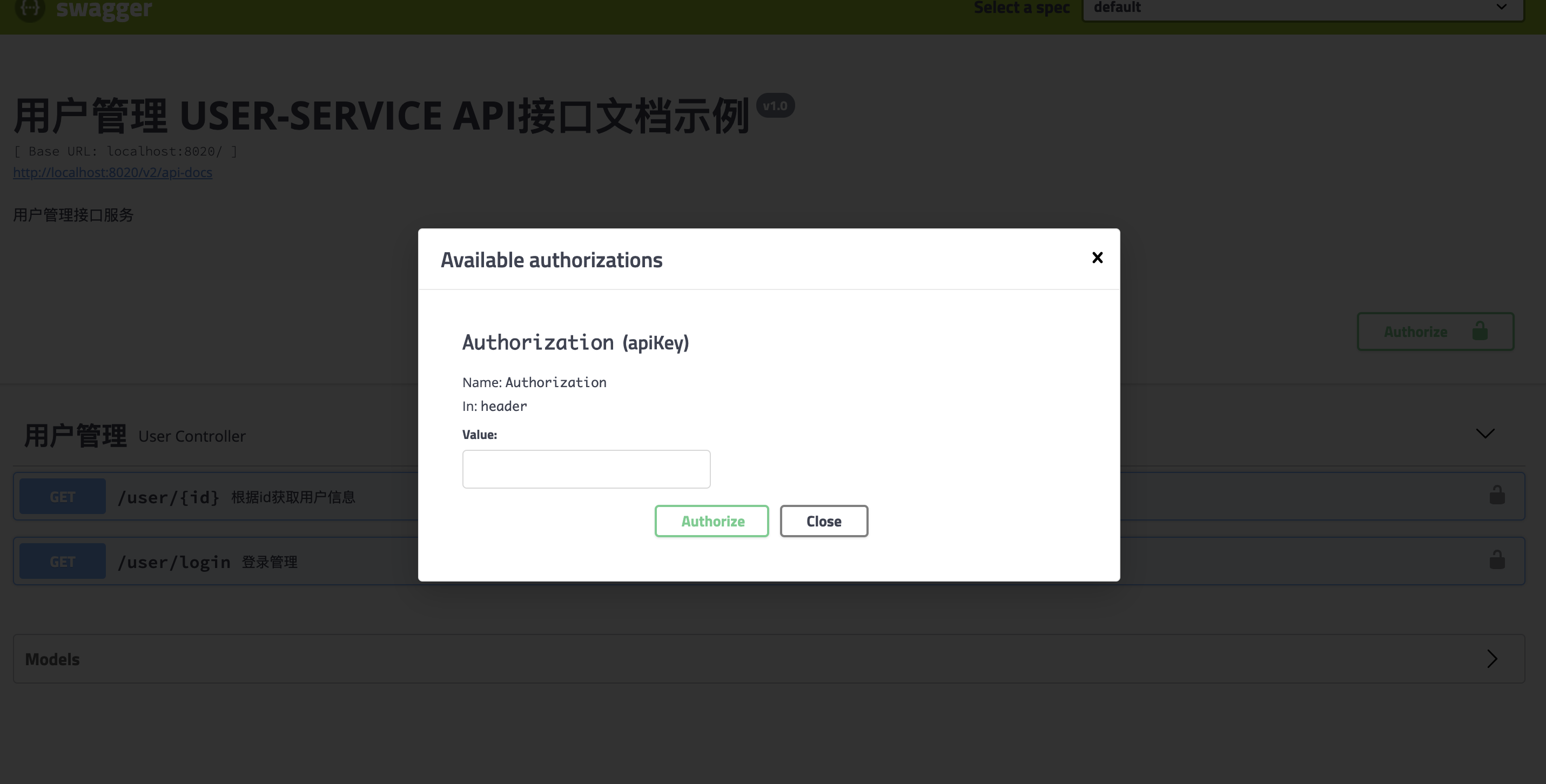Click the 用户管理 User Controller heading
The image size is (1546, 784).
[x=135, y=436]
